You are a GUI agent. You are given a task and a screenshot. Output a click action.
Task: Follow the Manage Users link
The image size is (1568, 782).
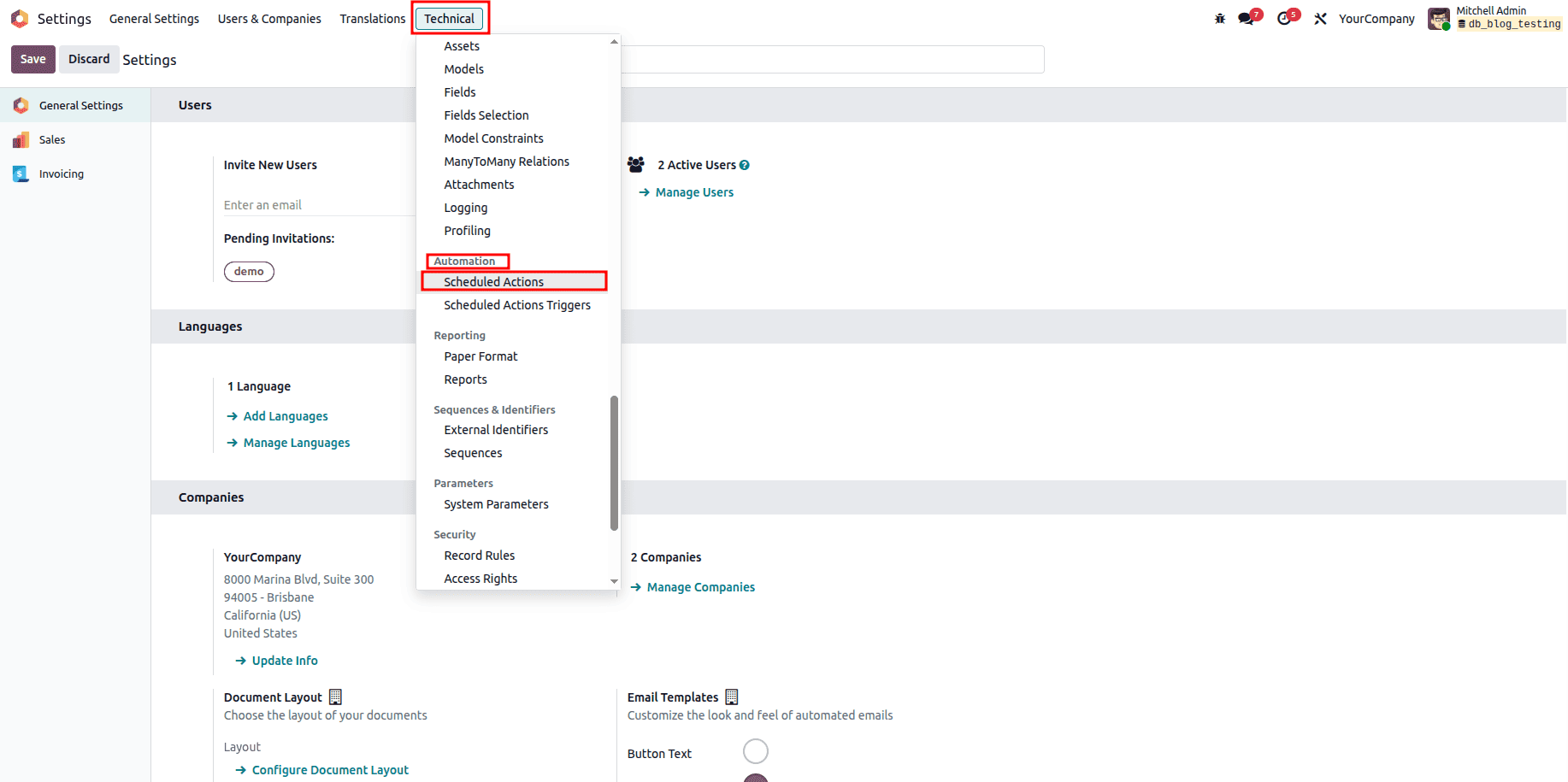pos(693,191)
